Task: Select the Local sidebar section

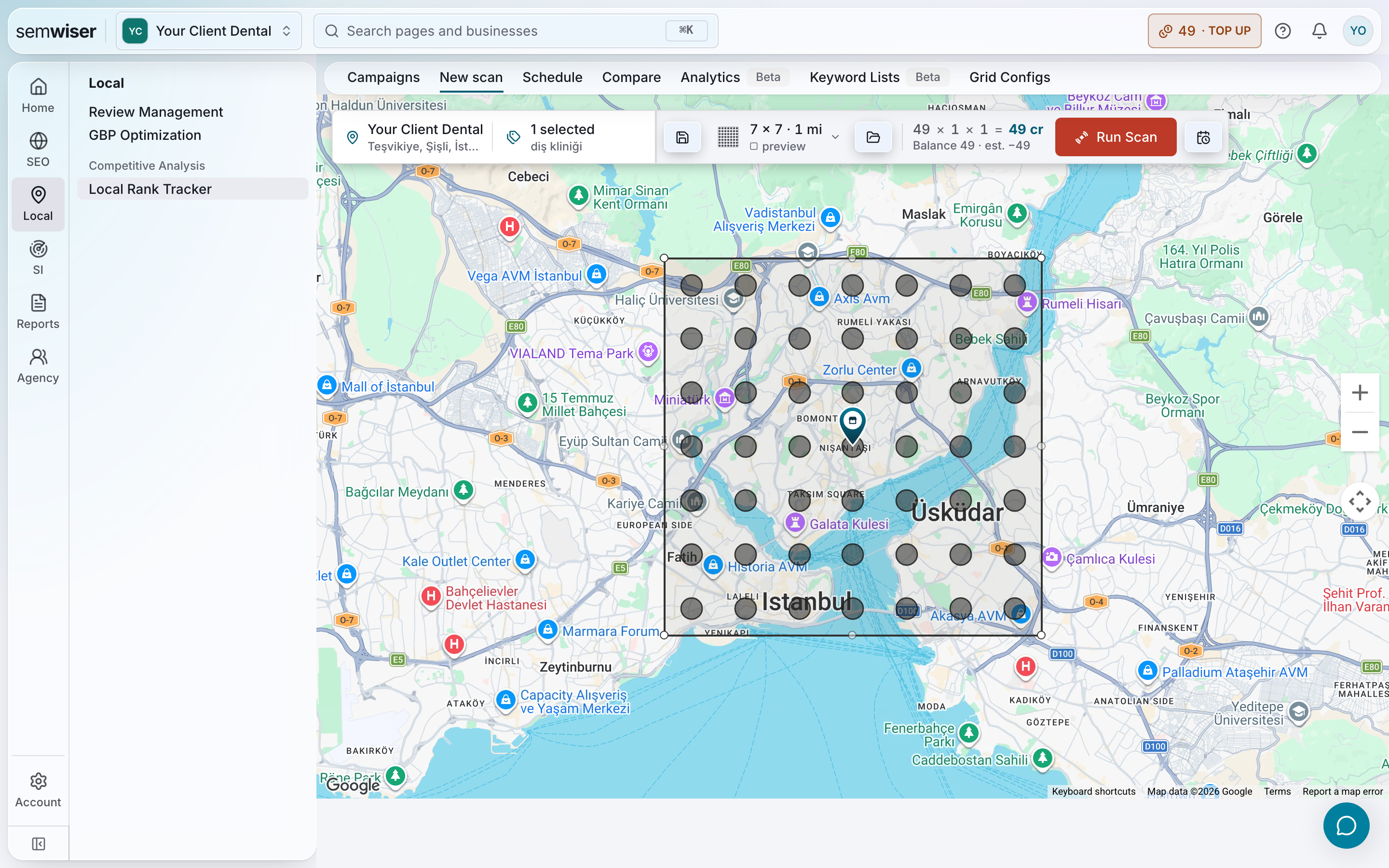Action: 38,204
